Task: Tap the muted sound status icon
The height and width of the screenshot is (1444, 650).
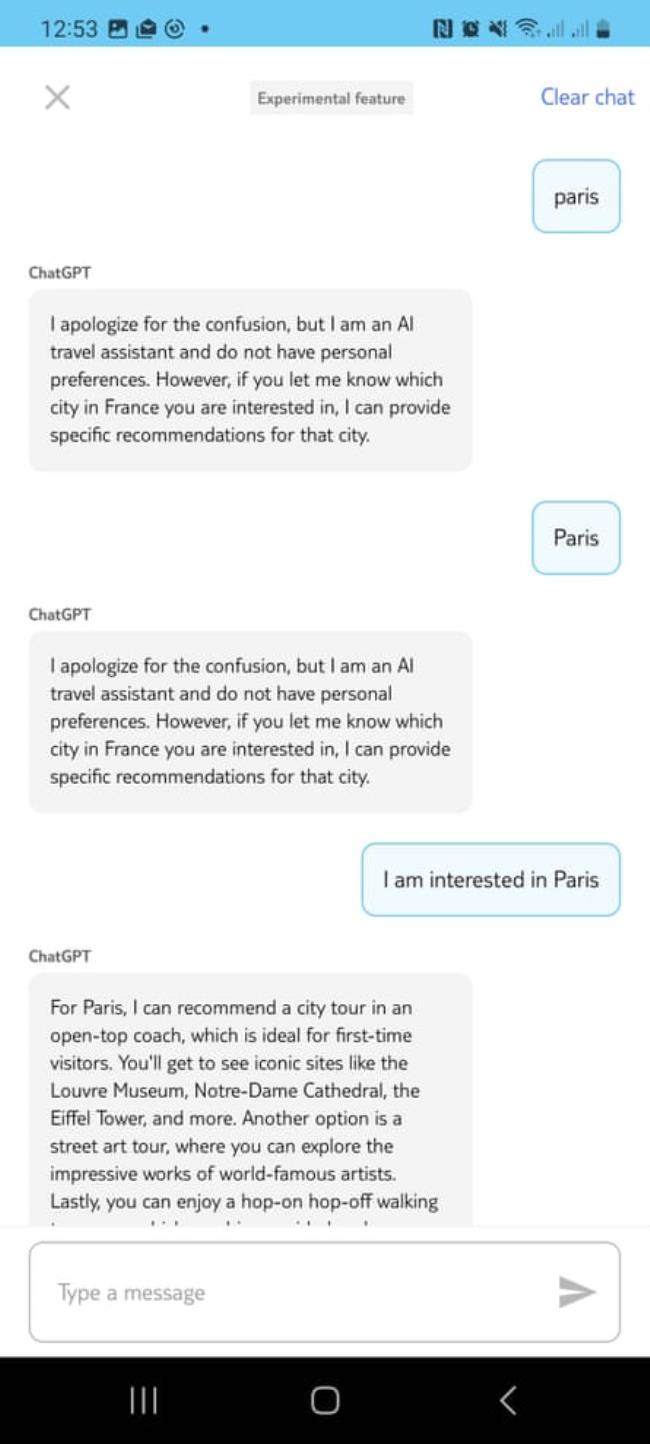Action: [496, 29]
